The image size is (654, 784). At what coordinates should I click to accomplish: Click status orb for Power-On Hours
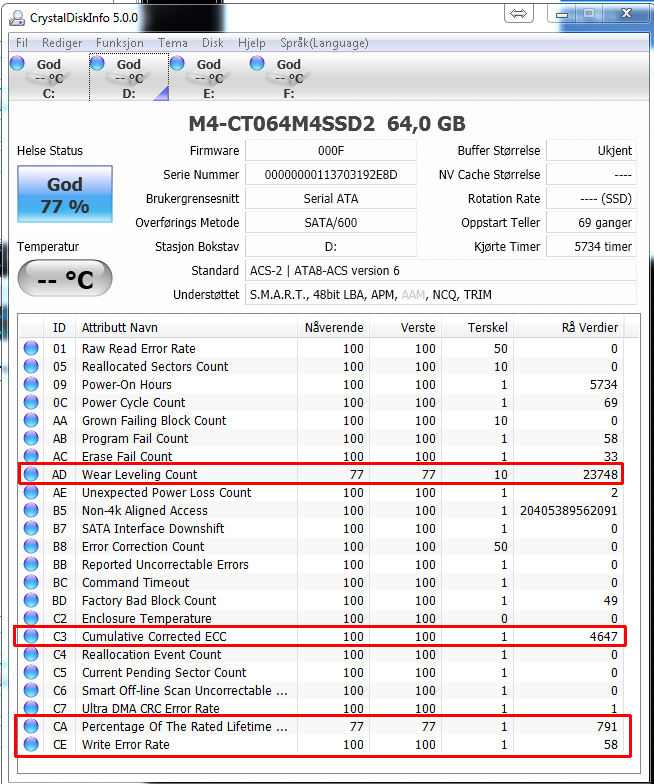(31, 384)
